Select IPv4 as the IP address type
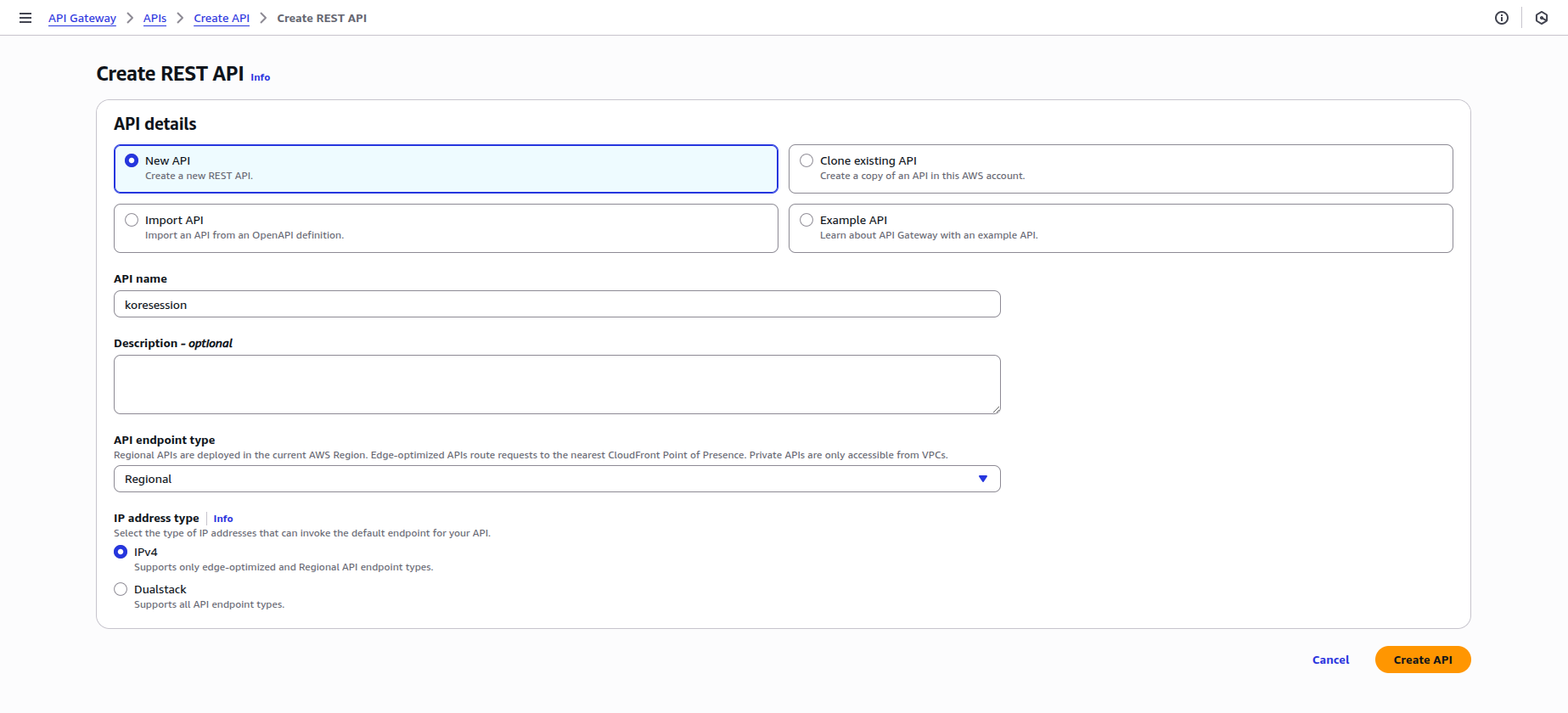The width and height of the screenshot is (1568, 713). pyautogui.click(x=121, y=552)
